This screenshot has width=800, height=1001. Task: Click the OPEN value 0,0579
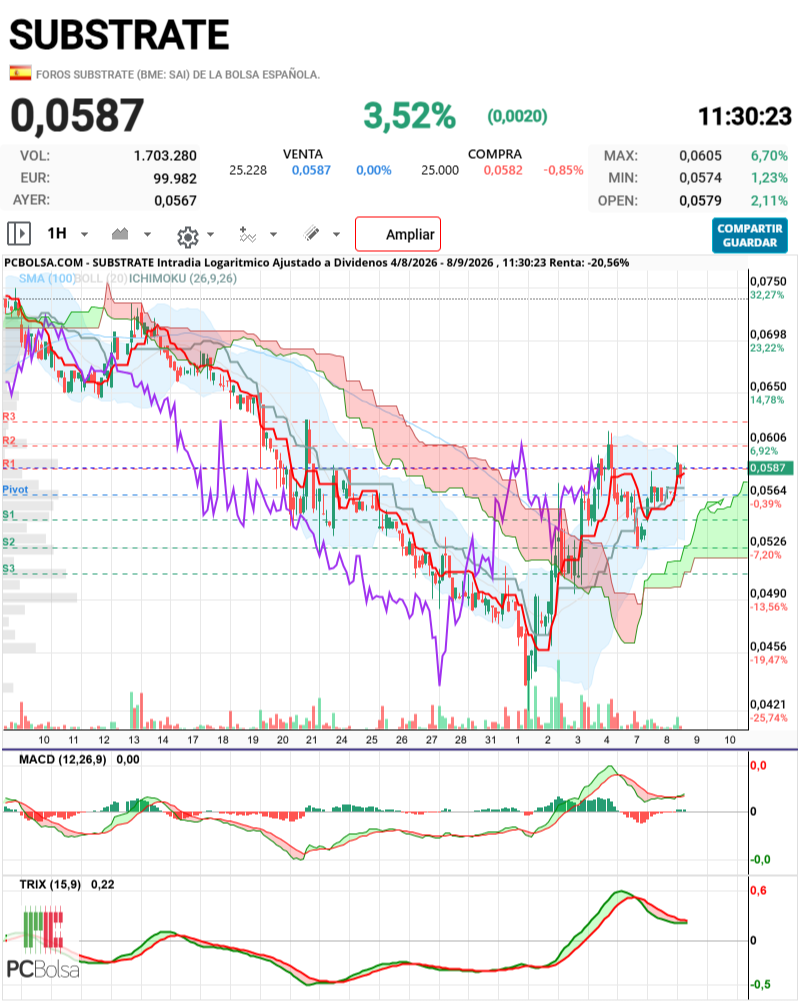700,200
